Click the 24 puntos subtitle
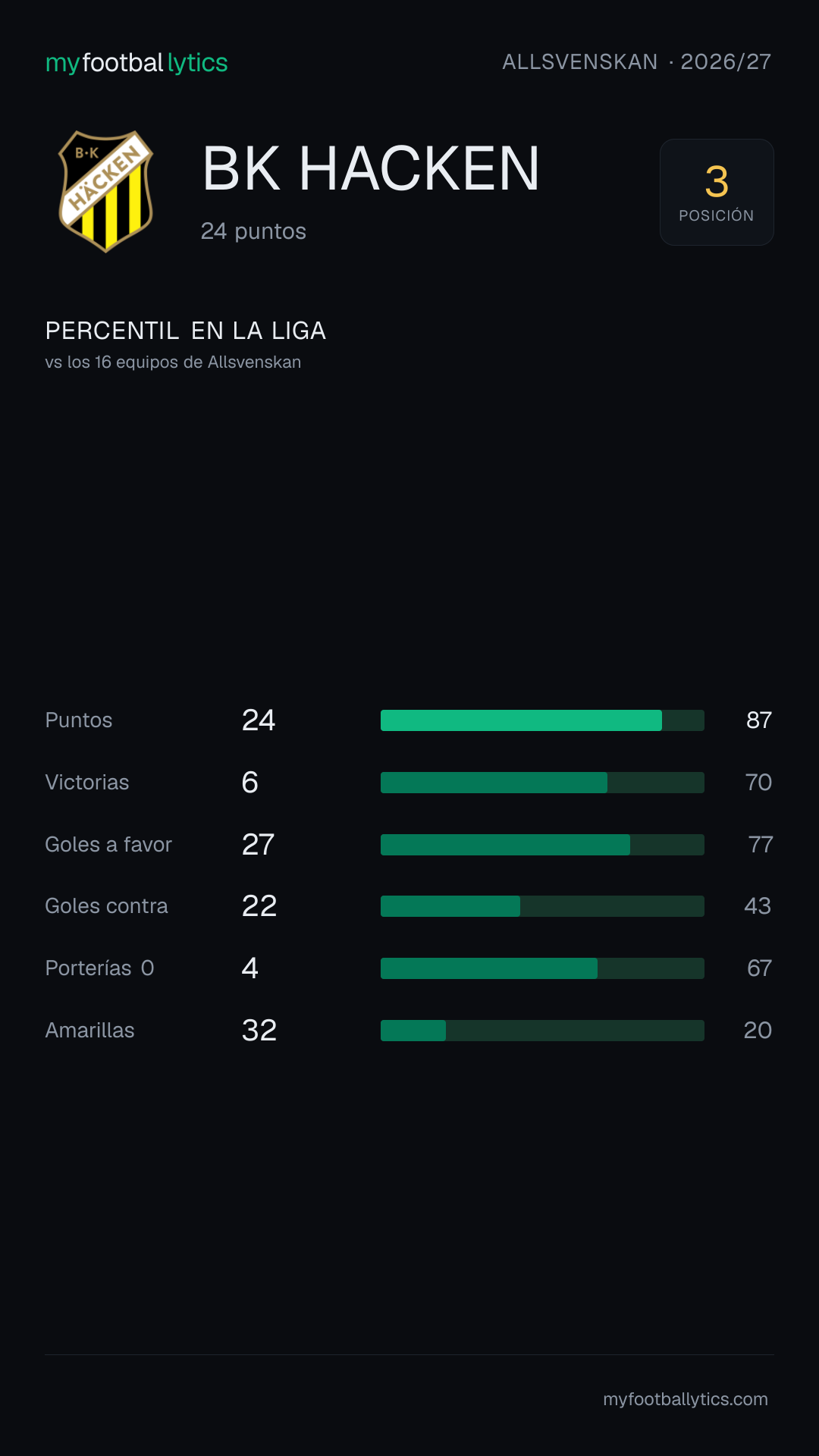 coord(253,231)
